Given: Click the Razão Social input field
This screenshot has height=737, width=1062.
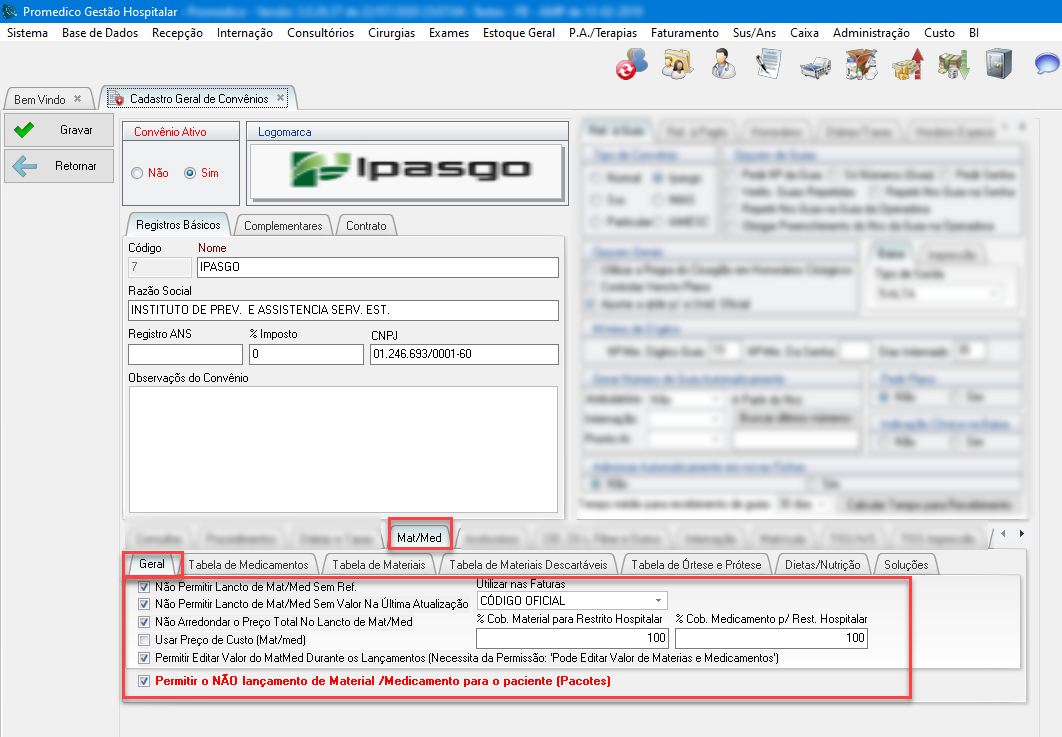Looking at the screenshot, I should (343, 310).
